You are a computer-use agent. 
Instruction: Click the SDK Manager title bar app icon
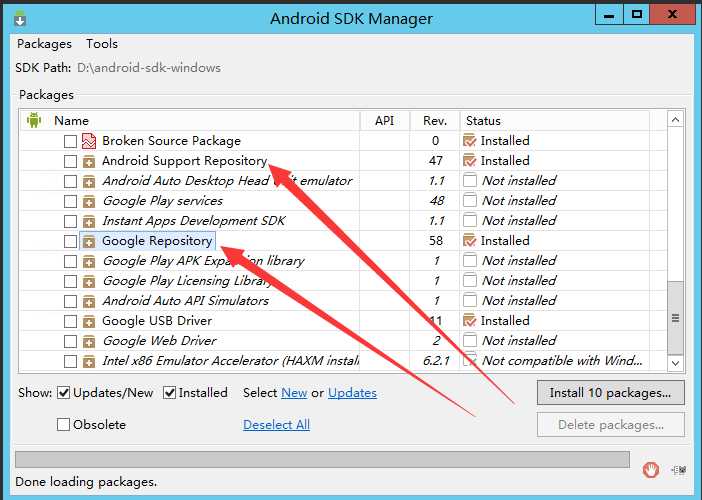[20, 18]
